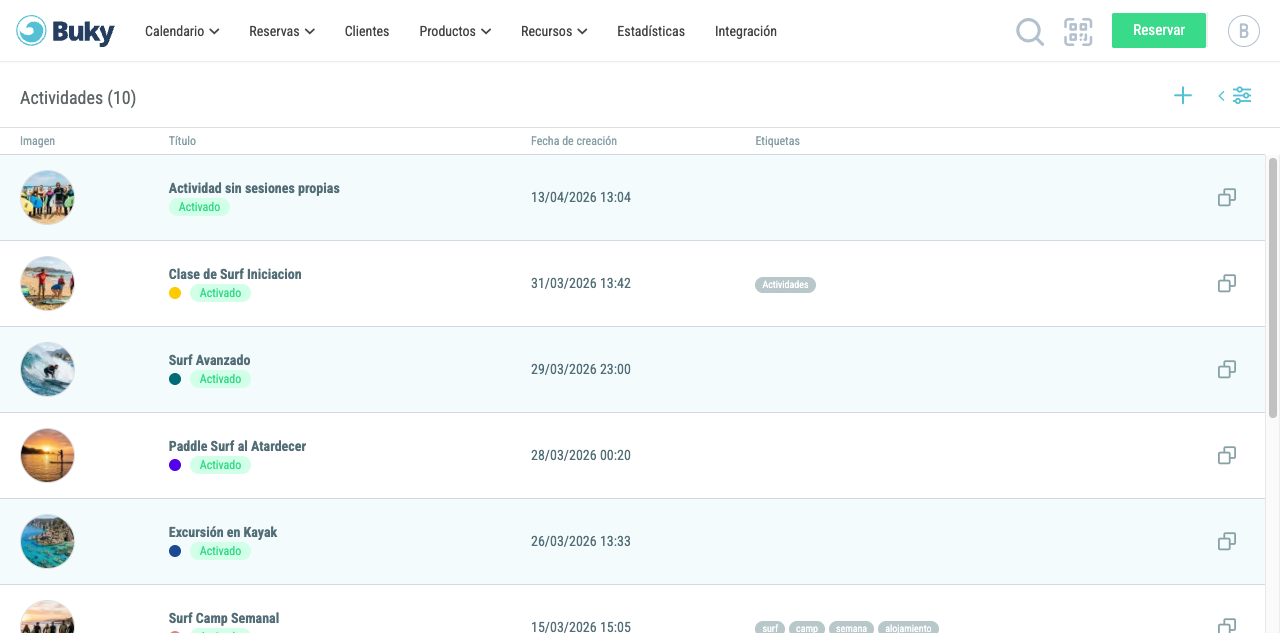This screenshot has height=633, width=1280.
Task: Open the search magnifier icon
Action: pos(1030,32)
